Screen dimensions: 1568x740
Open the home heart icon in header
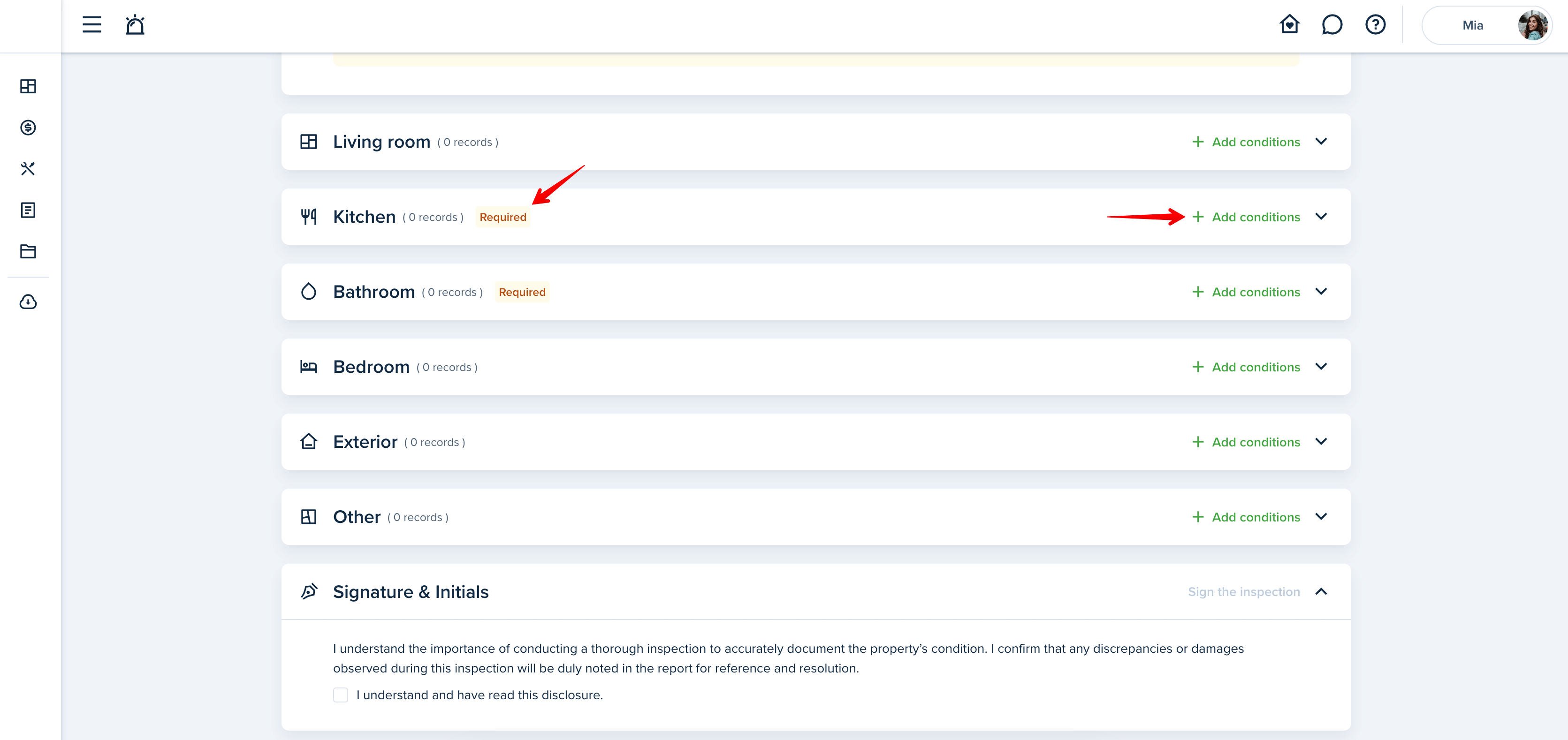[1289, 25]
